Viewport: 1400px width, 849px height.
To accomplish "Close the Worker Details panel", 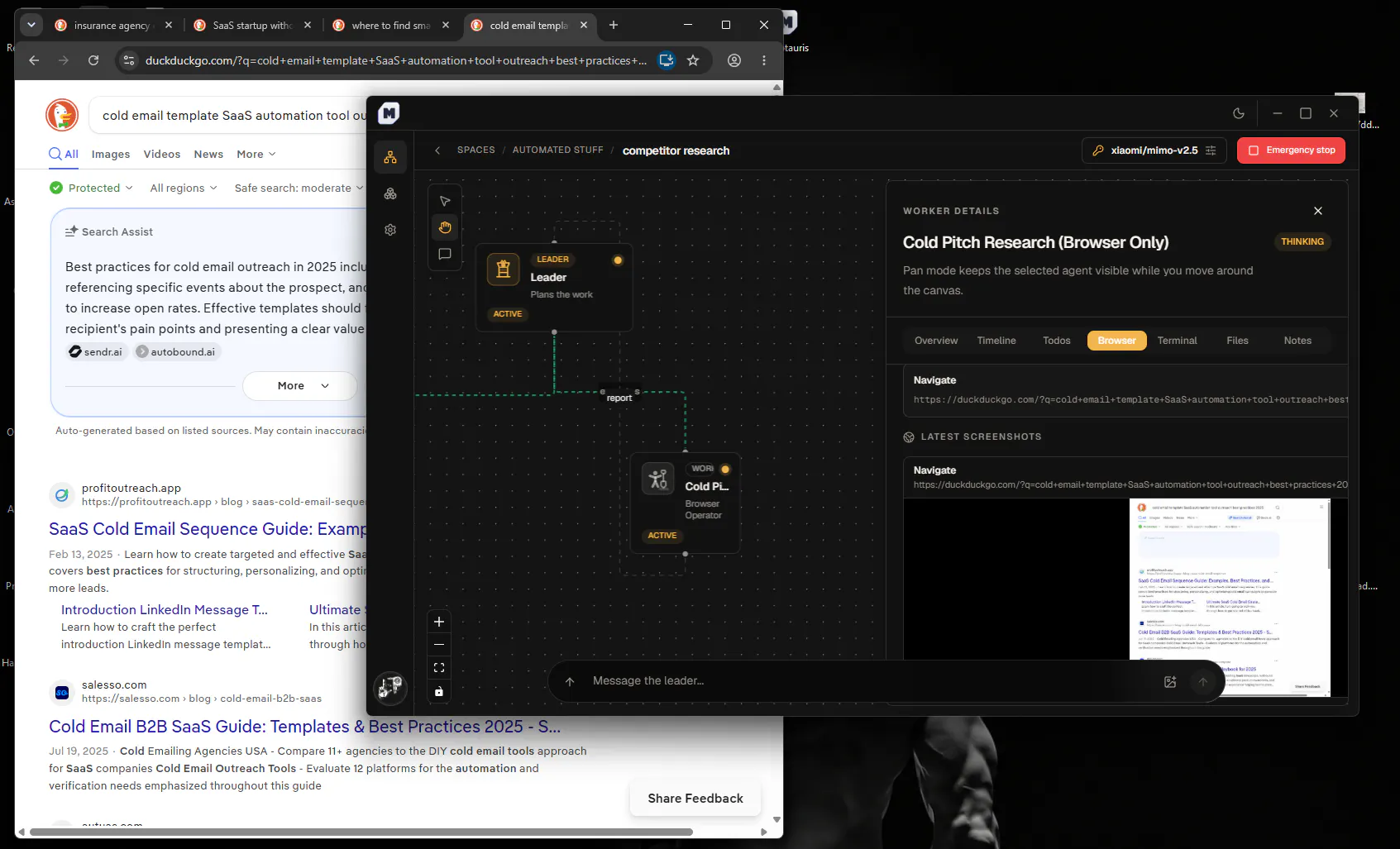I will pos(1318,211).
